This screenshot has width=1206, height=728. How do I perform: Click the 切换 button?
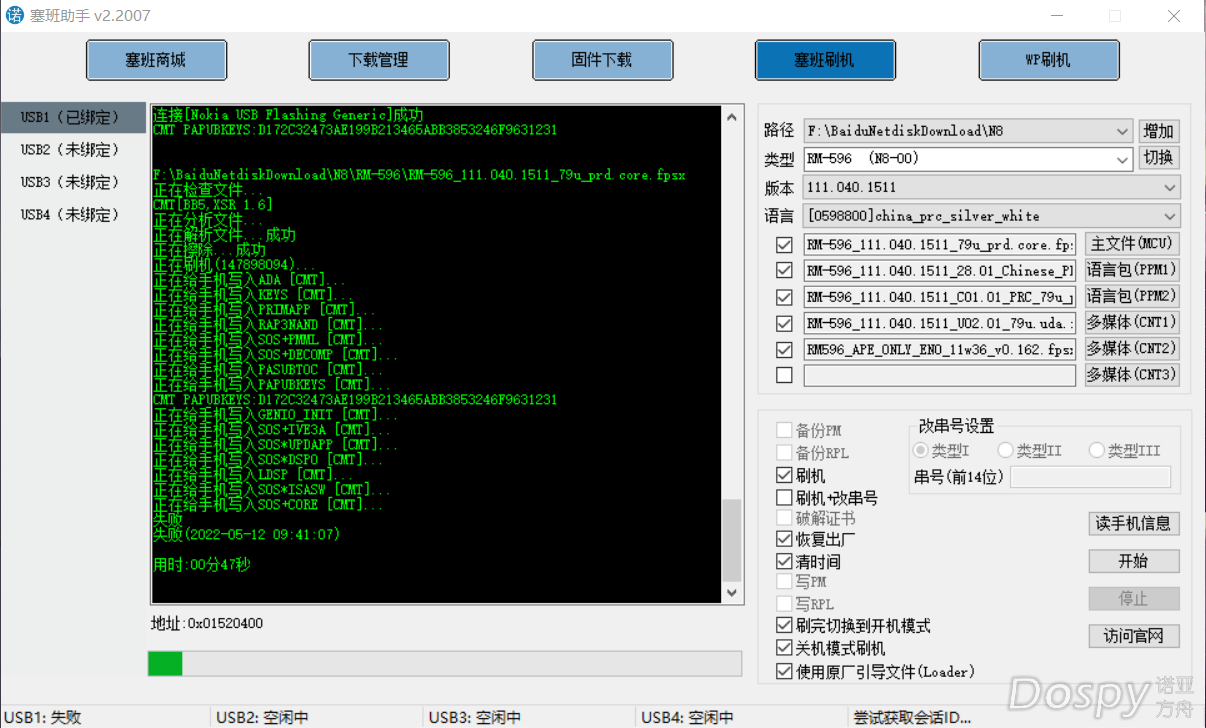[1159, 159]
